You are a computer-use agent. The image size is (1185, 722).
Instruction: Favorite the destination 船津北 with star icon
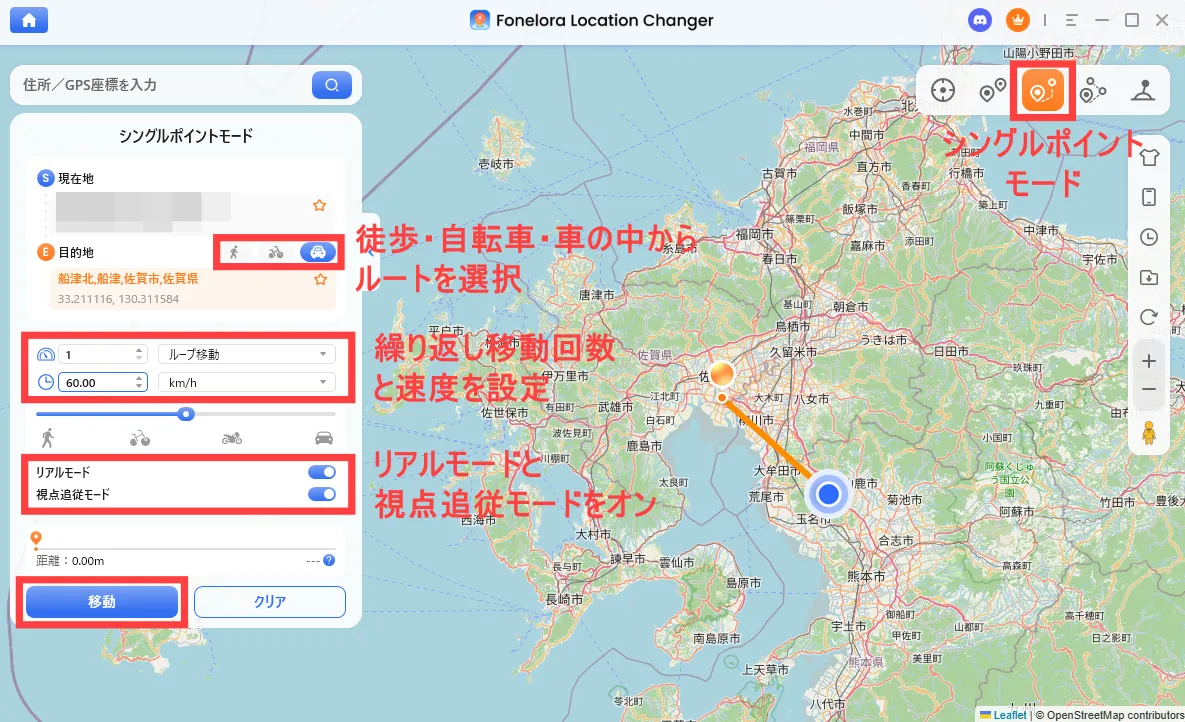pos(320,280)
